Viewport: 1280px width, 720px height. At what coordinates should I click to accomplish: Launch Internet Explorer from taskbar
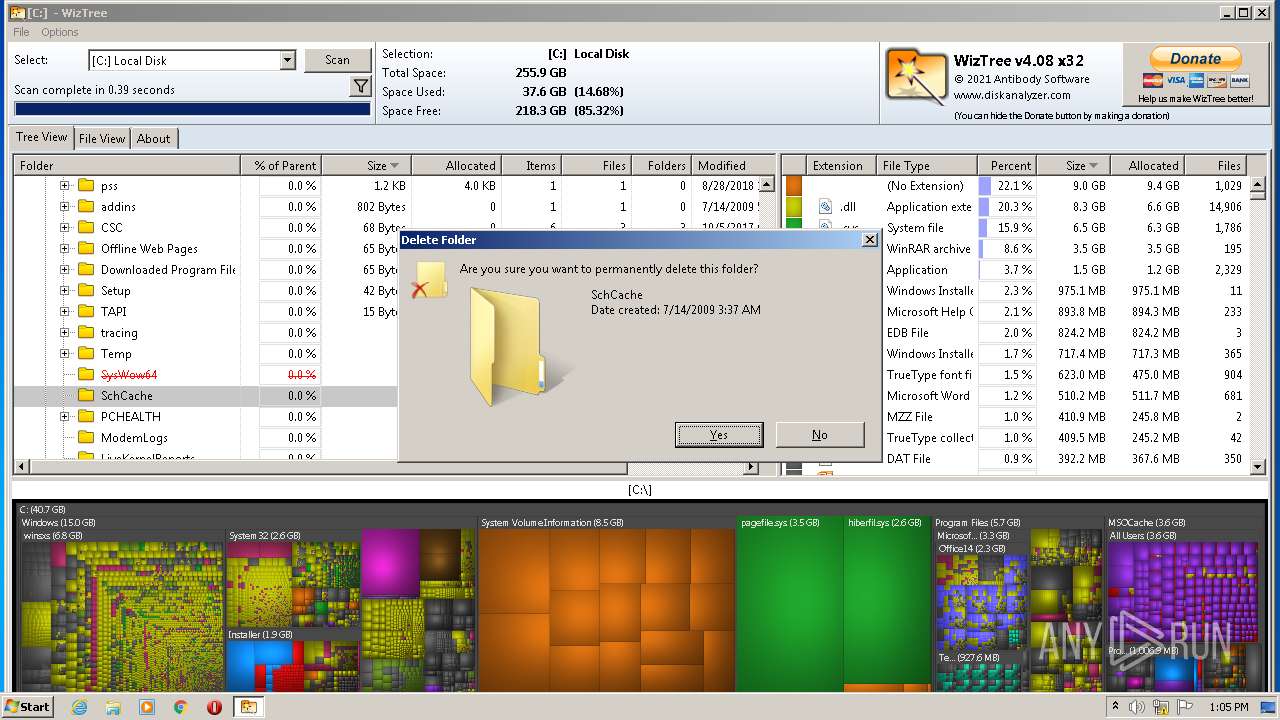click(80, 707)
